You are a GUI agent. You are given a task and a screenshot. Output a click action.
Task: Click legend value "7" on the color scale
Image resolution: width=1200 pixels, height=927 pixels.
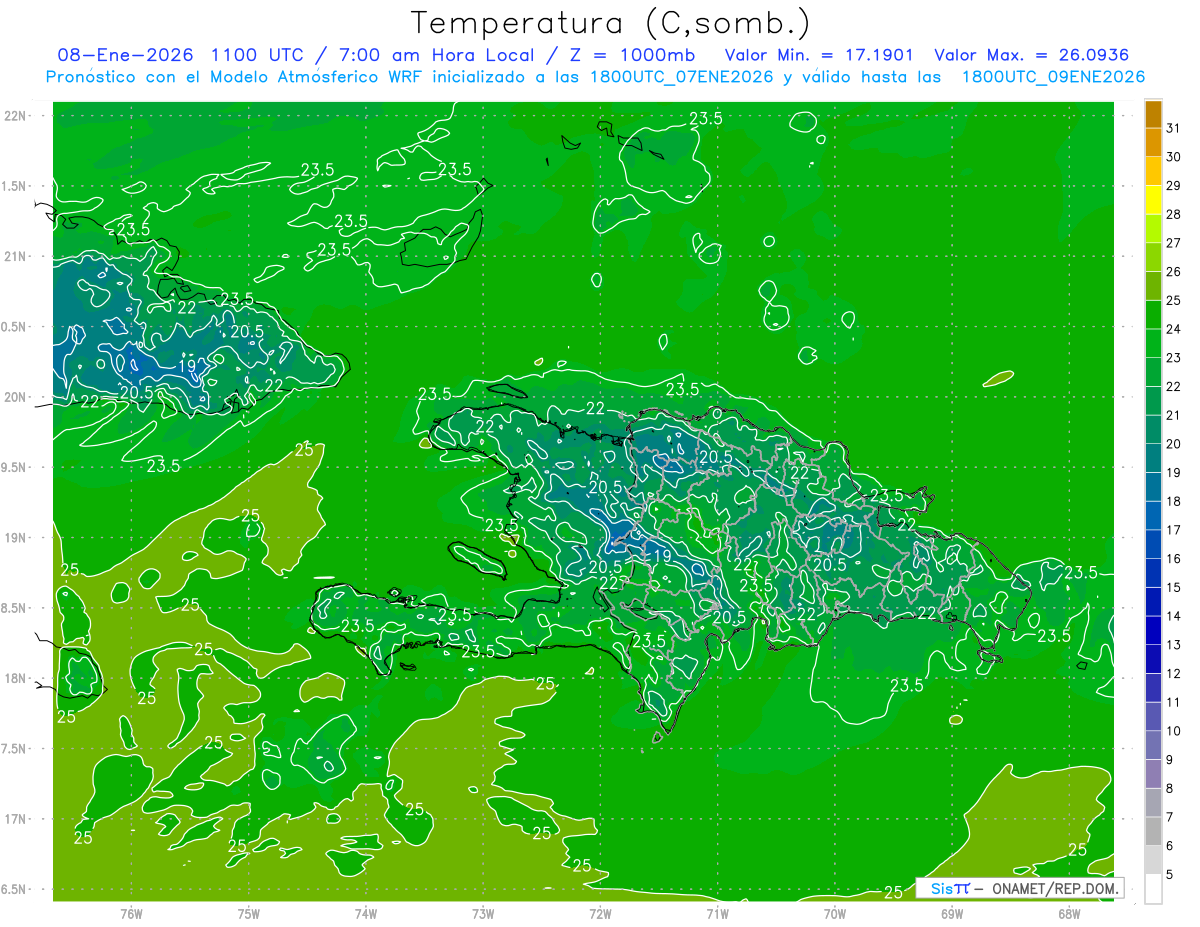pyautogui.click(x=1170, y=818)
